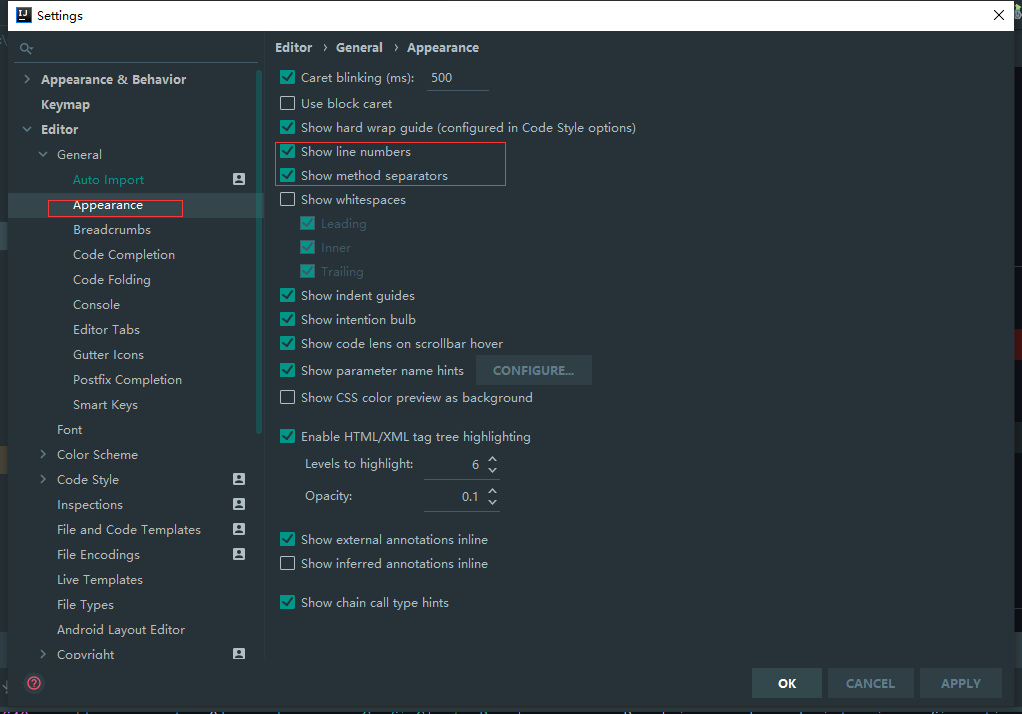Image resolution: width=1022 pixels, height=714 pixels.
Task: Focus the settings search field
Action: 136,48
